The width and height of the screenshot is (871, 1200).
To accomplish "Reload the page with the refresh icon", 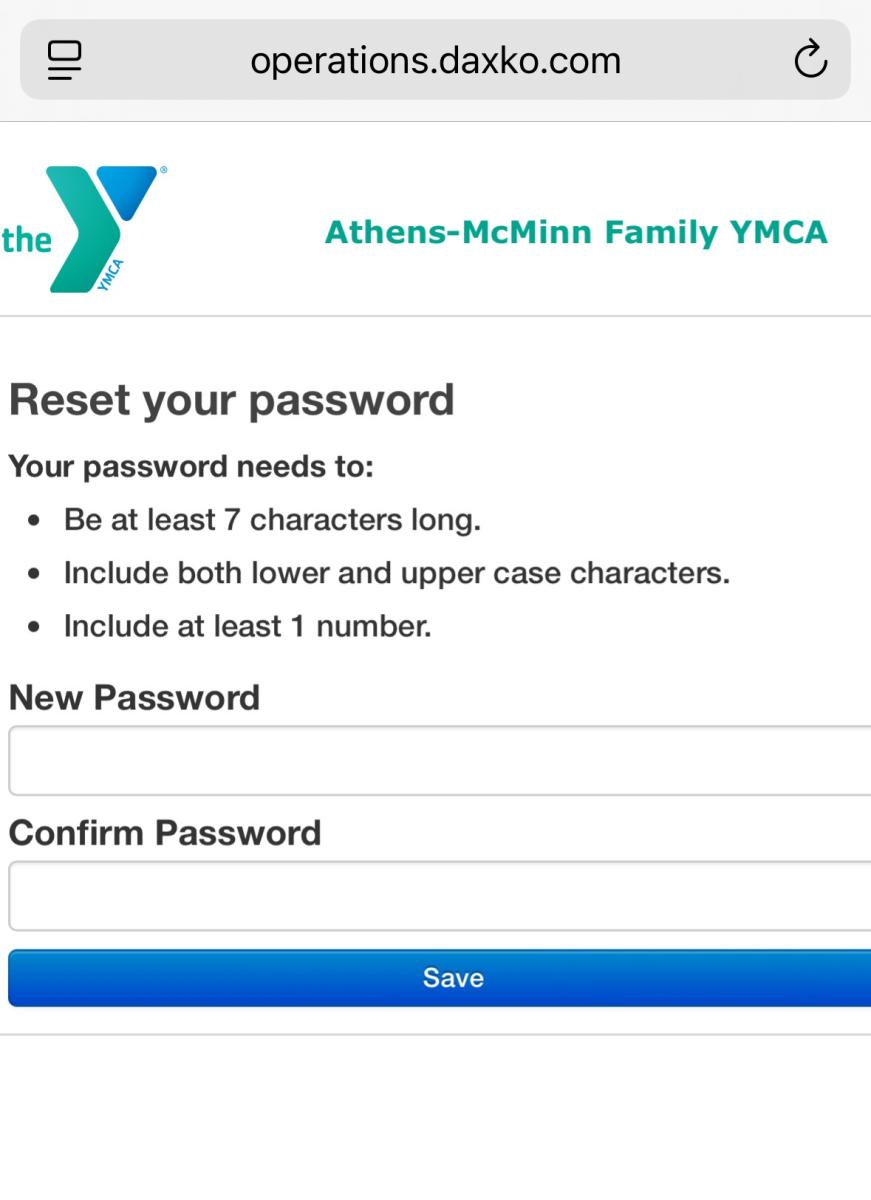I will (x=810, y=60).
